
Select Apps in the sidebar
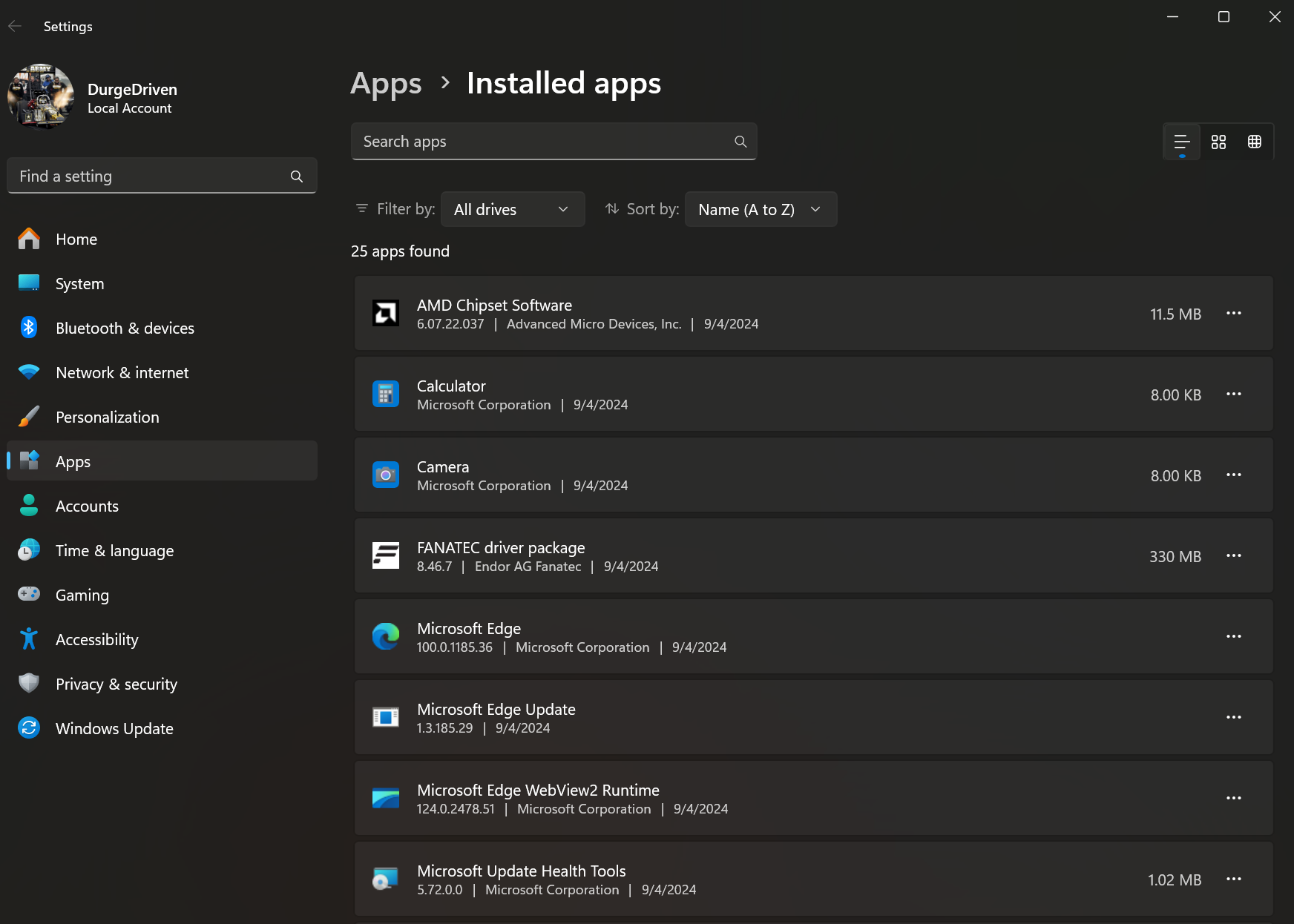162,461
